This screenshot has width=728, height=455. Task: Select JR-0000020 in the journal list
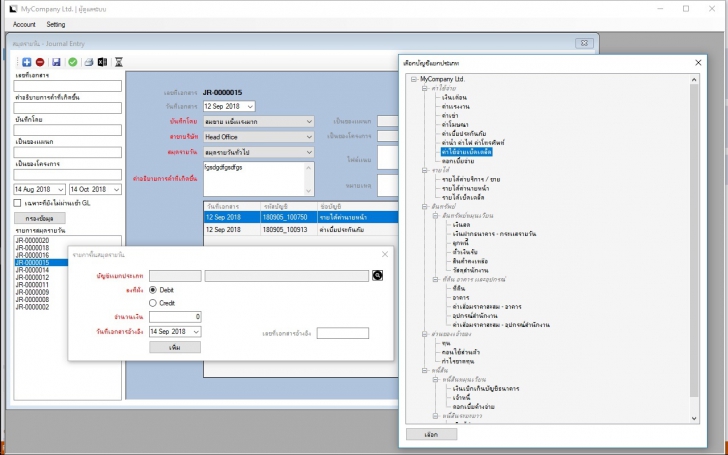pos(31,240)
